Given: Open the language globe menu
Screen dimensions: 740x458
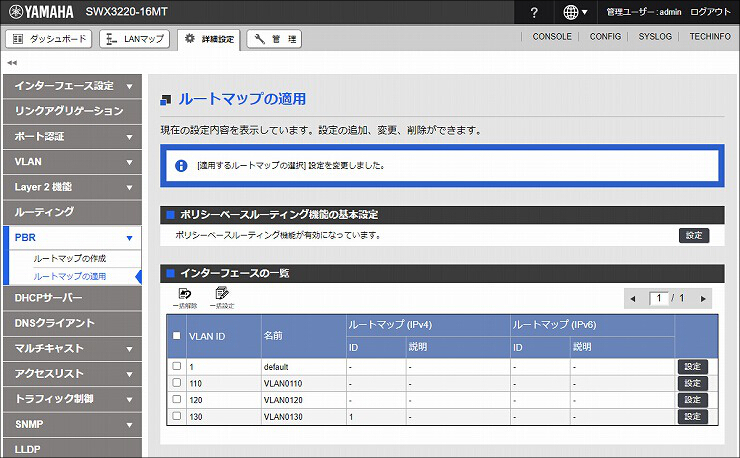Looking at the screenshot, I should click(x=575, y=12).
